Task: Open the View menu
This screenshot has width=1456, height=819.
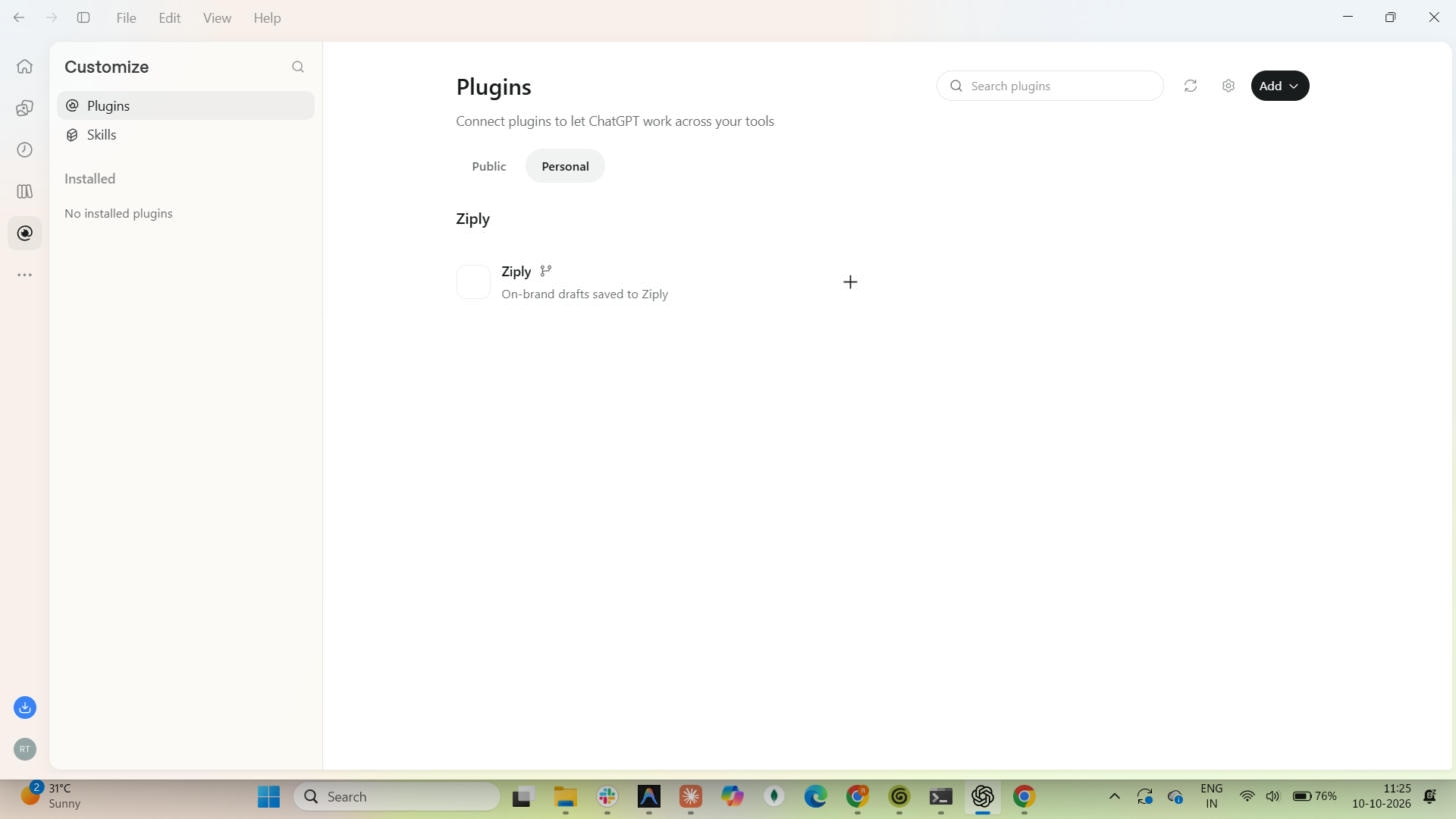Action: (x=217, y=18)
